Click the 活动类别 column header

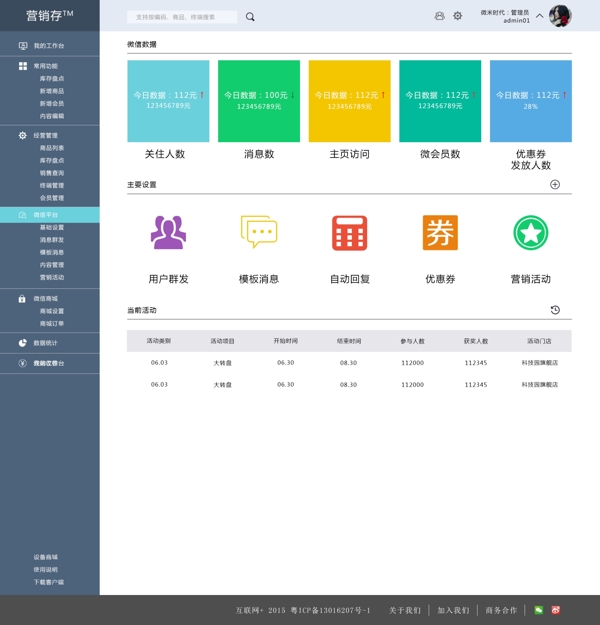[x=159, y=341]
